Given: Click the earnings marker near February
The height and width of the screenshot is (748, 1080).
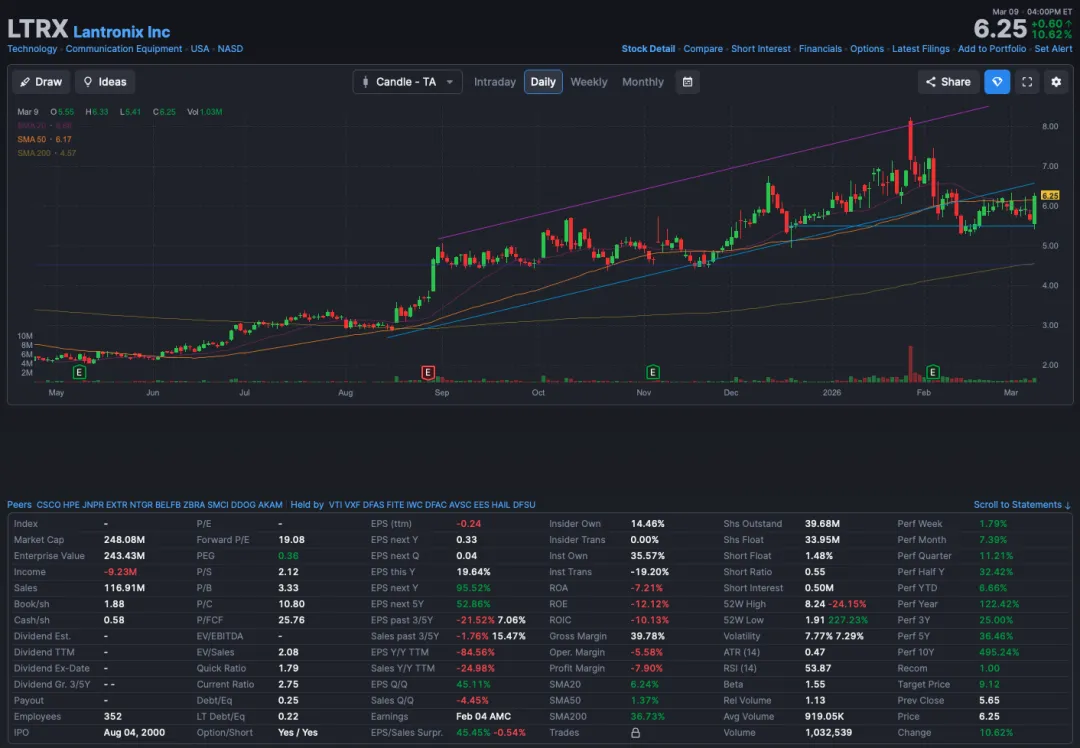Looking at the screenshot, I should 933,373.
